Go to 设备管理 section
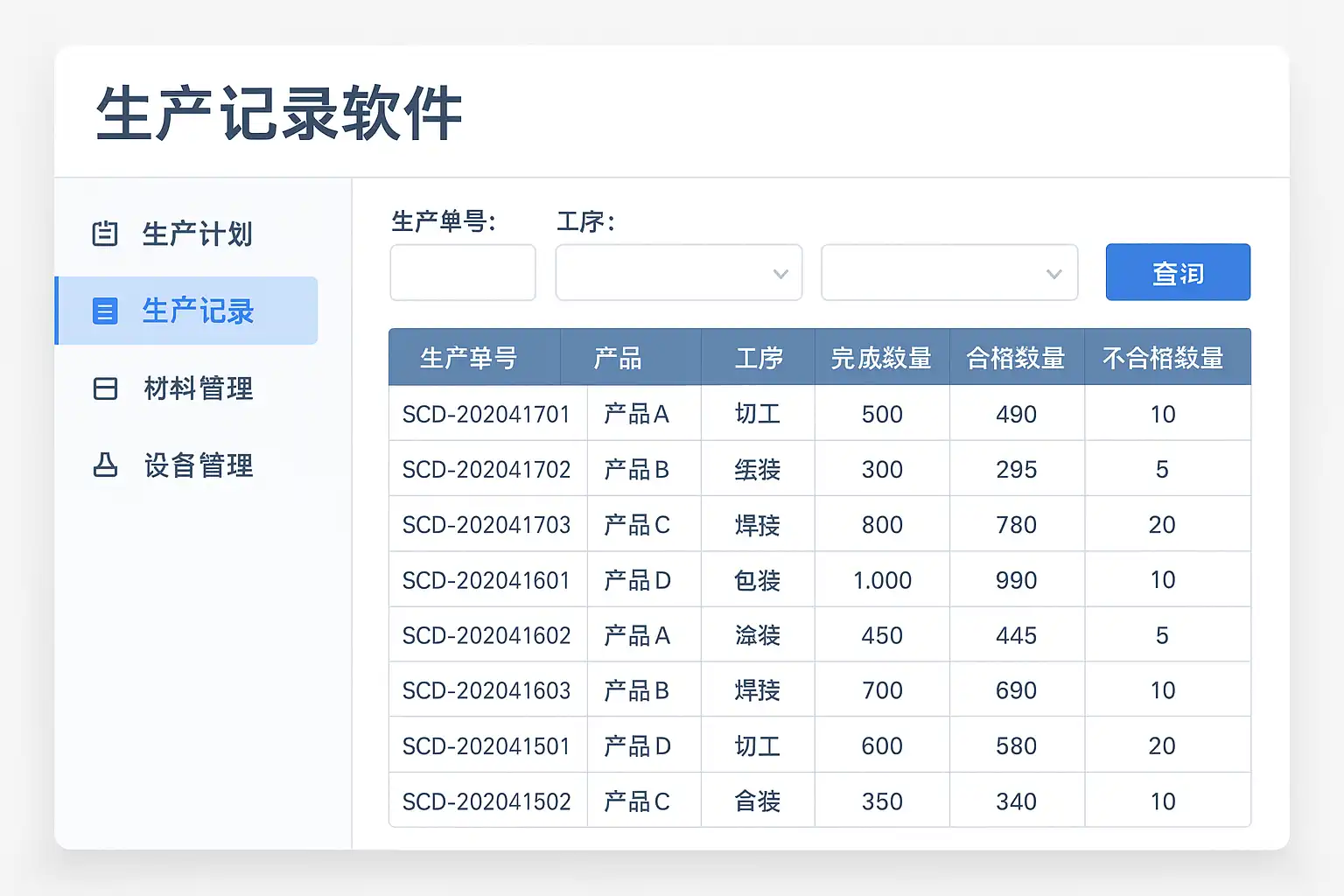 pos(199,465)
